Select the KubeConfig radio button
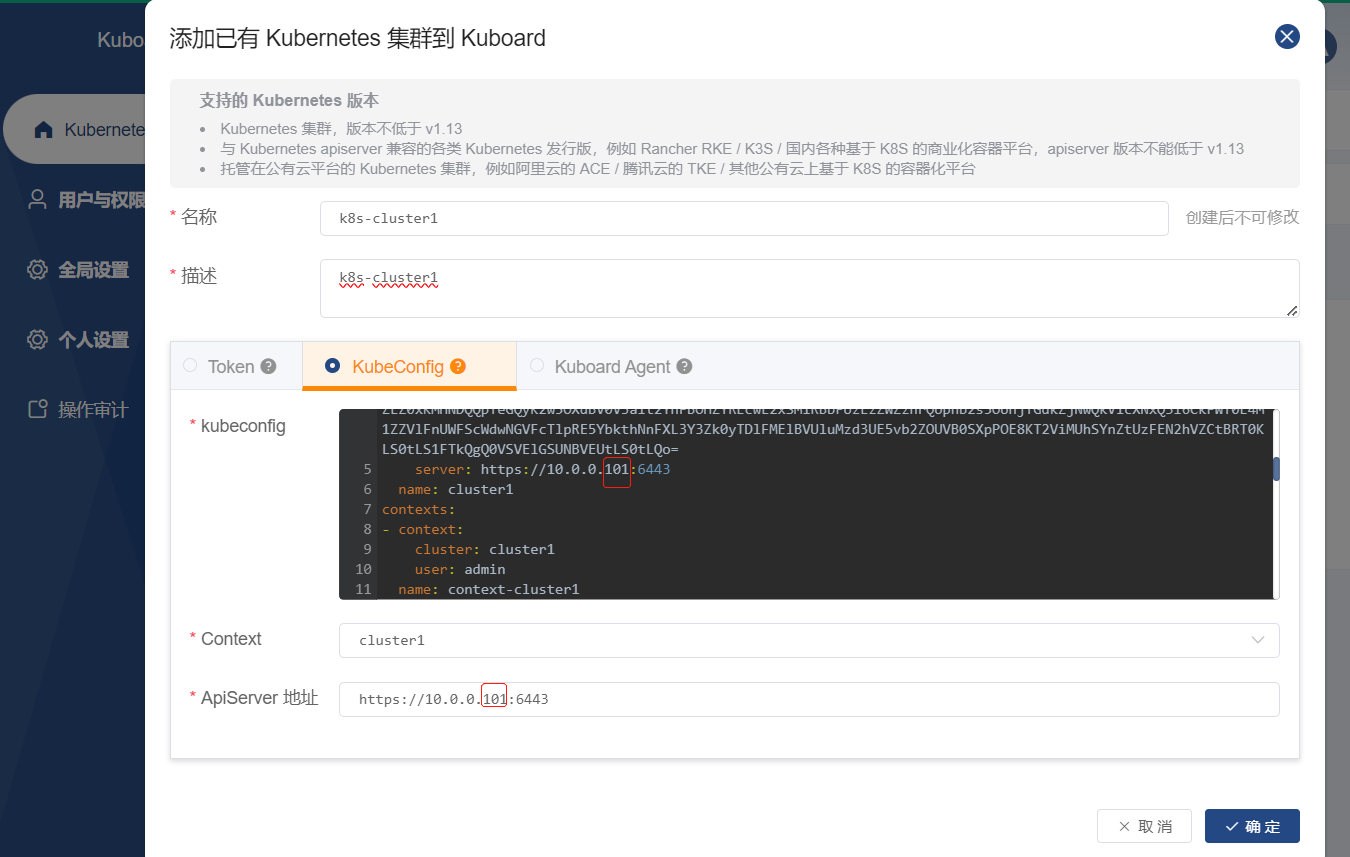 [x=333, y=366]
